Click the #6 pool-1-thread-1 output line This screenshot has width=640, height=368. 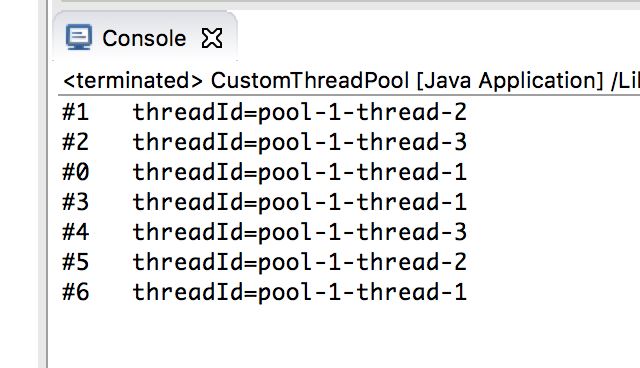click(264, 292)
